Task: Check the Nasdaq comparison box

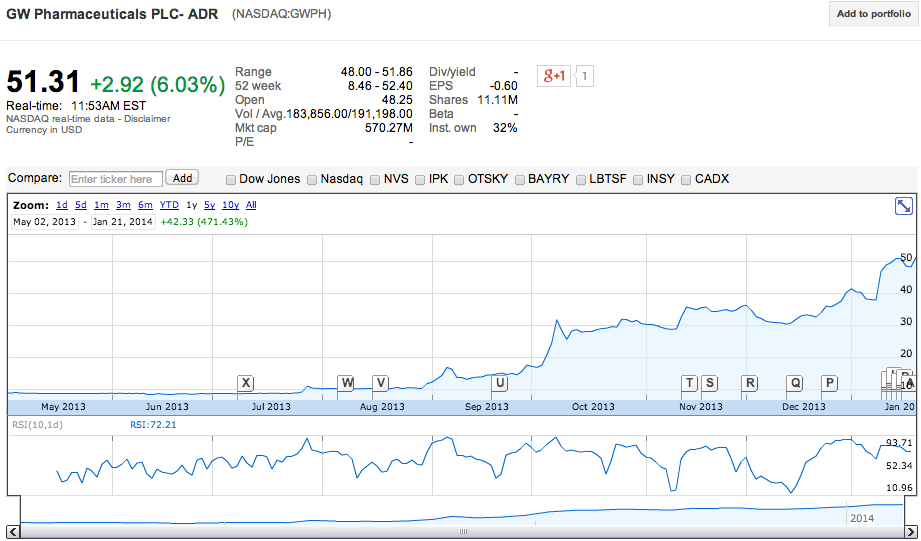Action: click(312, 180)
